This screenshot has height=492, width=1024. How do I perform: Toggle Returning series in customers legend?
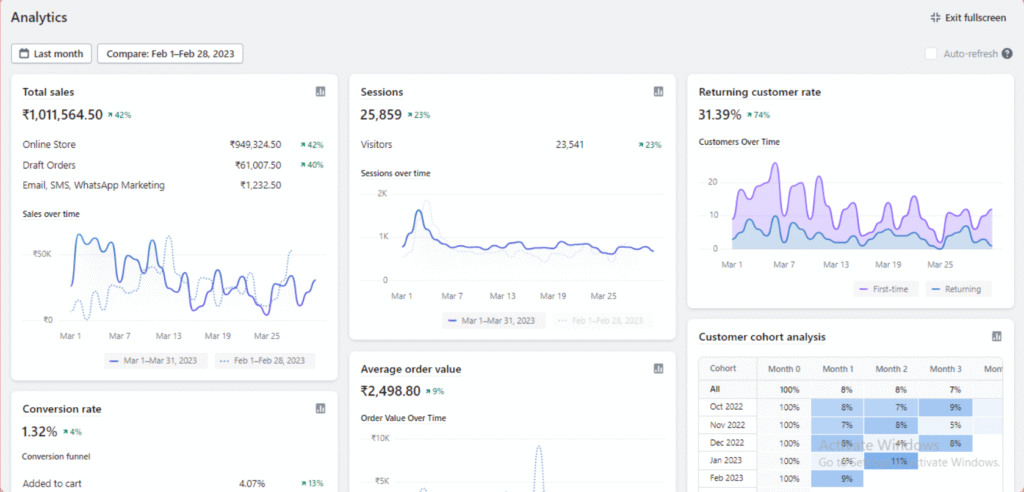[x=954, y=289]
